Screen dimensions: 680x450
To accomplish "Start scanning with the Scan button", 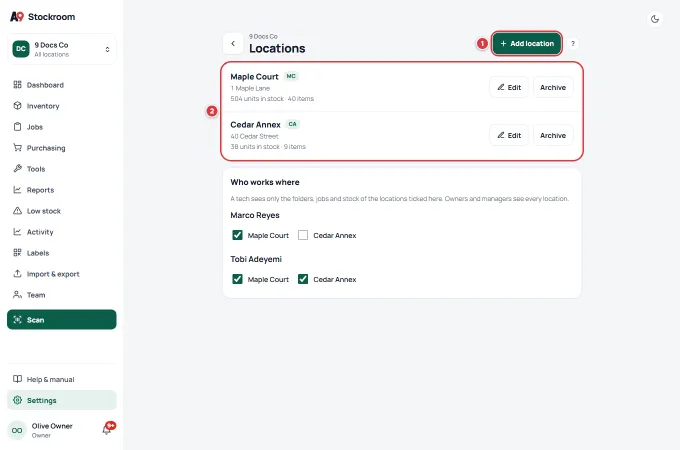I will point(62,320).
